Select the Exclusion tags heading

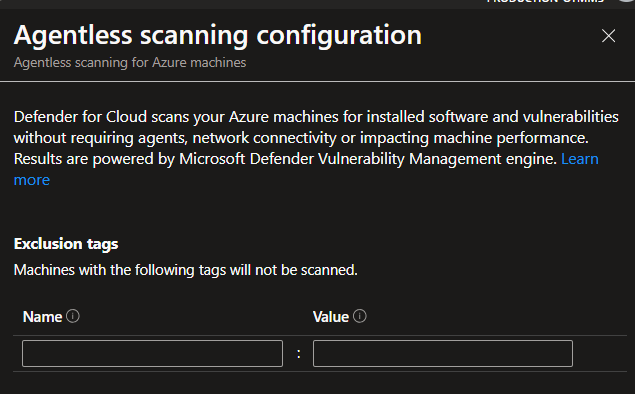tap(66, 244)
